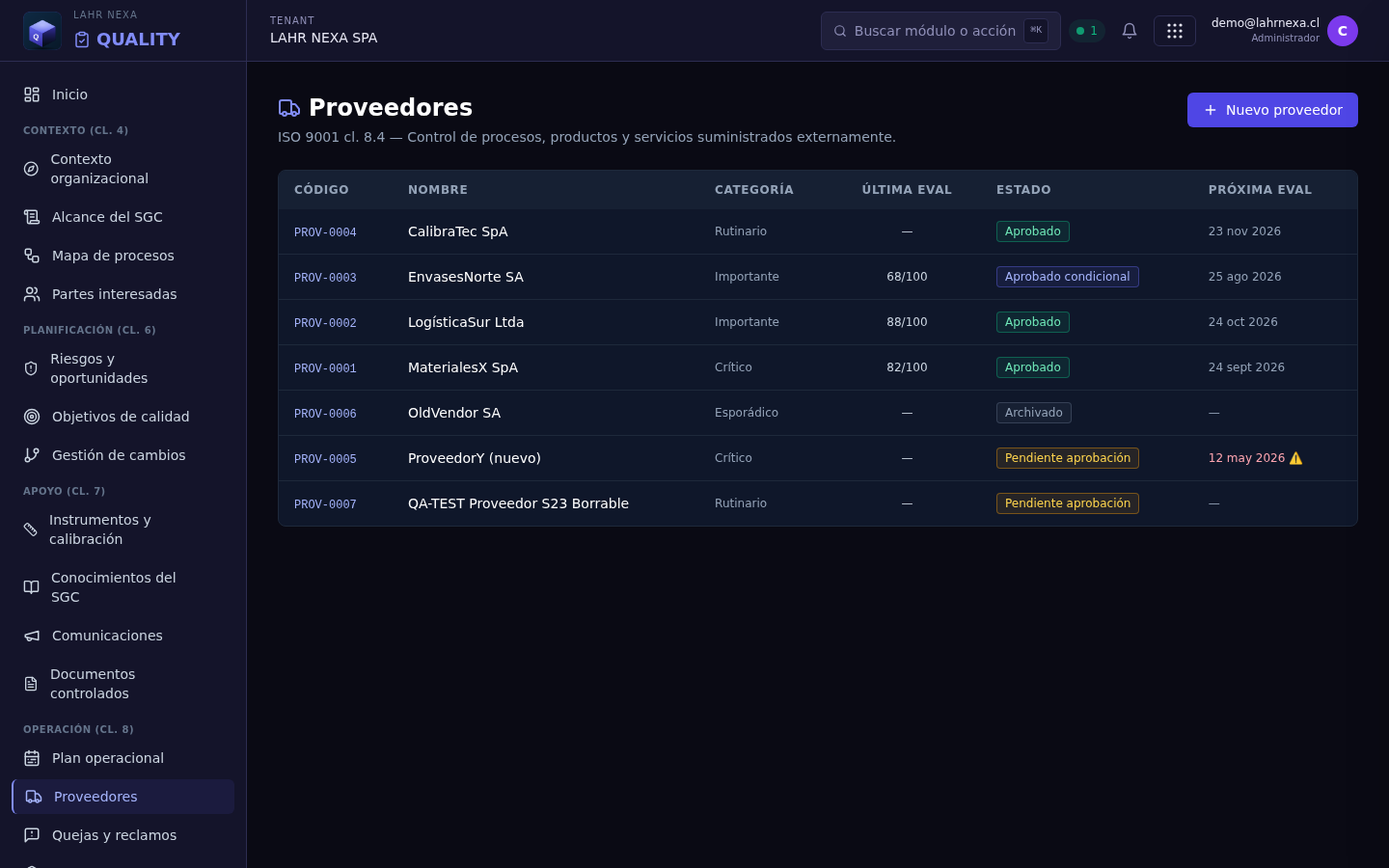1389x868 pixels.
Task: Click the LAHR NEXA cube logo
Action: [42, 31]
